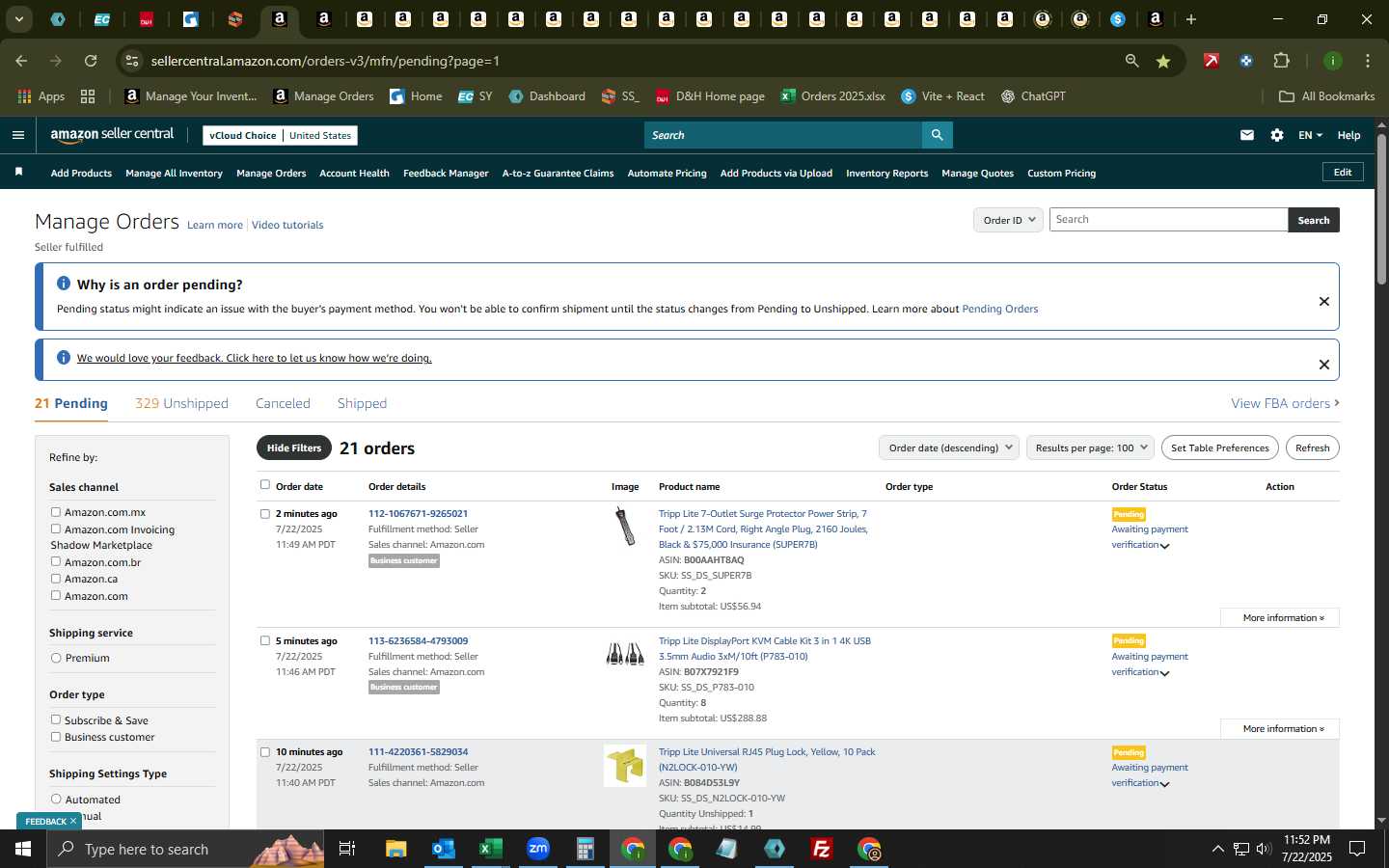Select the Premium shipping service radio

click(56, 658)
